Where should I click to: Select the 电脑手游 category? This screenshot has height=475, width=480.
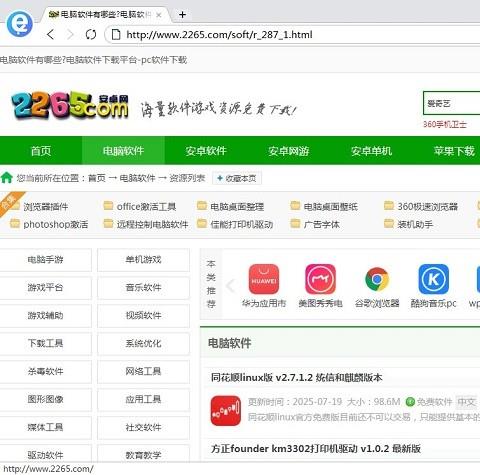45,259
